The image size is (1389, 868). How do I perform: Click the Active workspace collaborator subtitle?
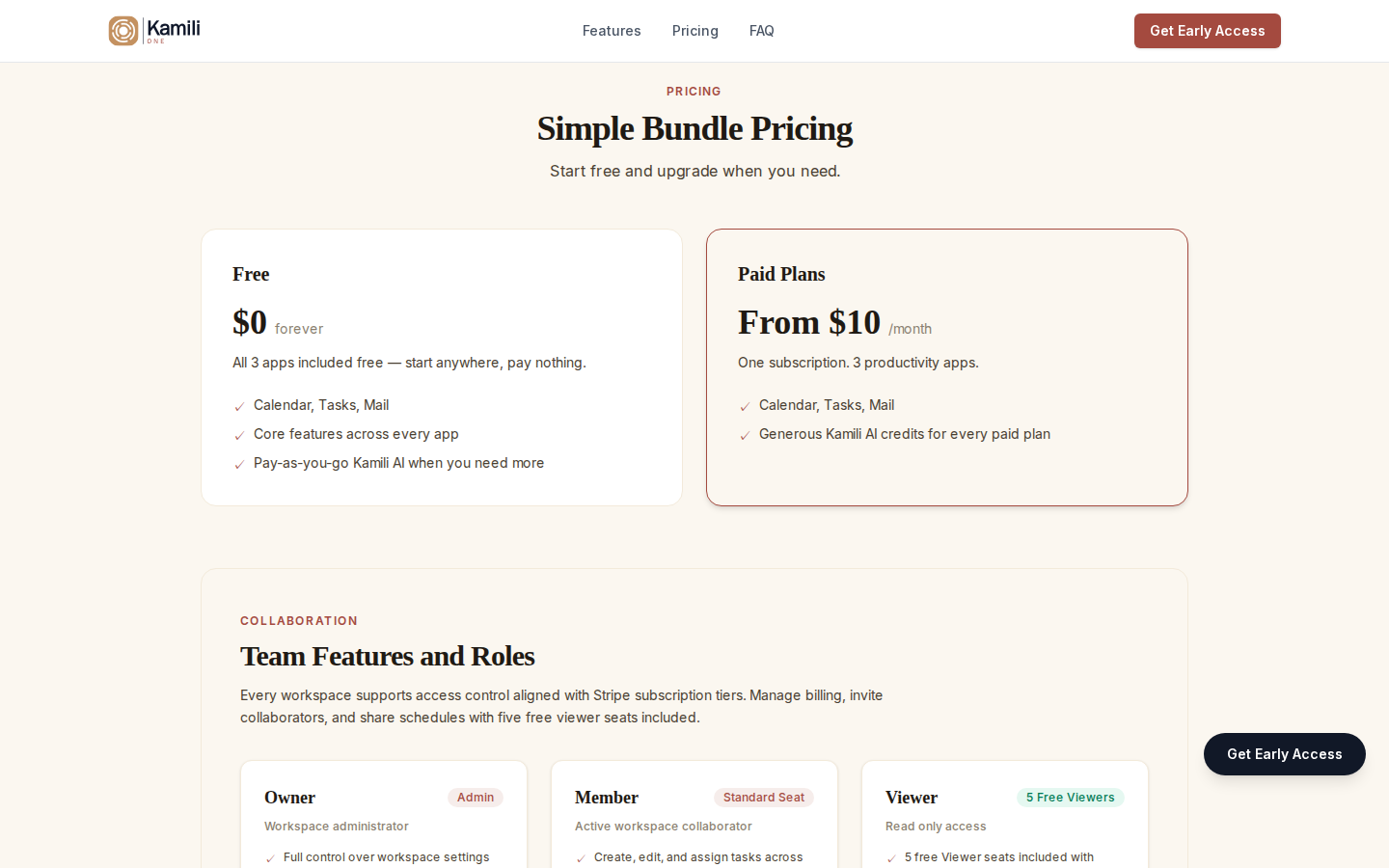(664, 827)
